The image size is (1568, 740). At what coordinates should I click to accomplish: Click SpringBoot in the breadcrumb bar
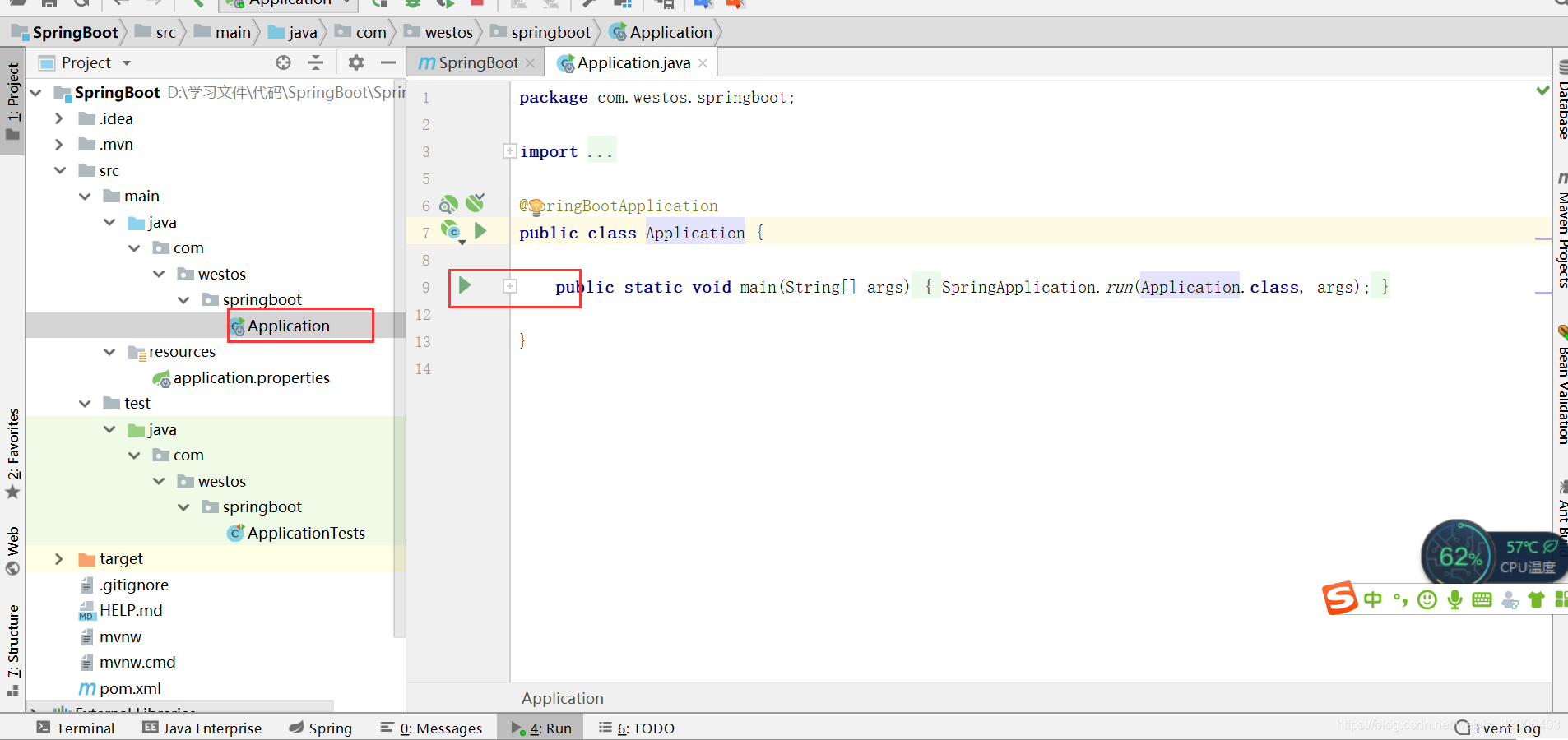[65, 32]
